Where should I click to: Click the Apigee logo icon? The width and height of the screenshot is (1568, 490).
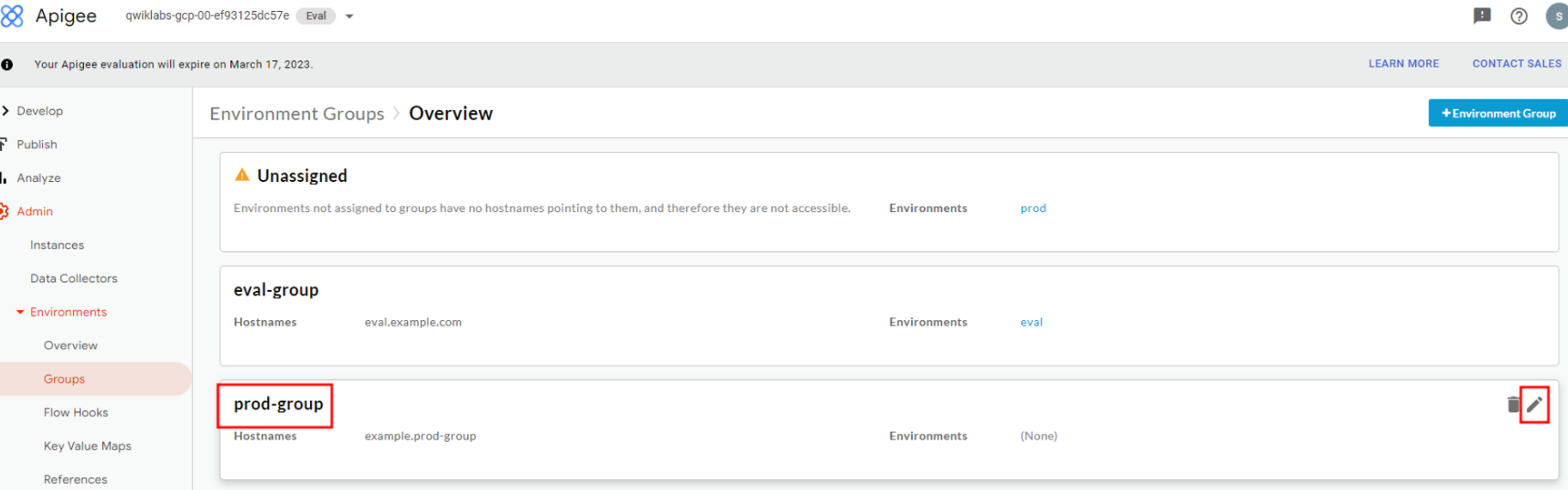[x=11, y=15]
